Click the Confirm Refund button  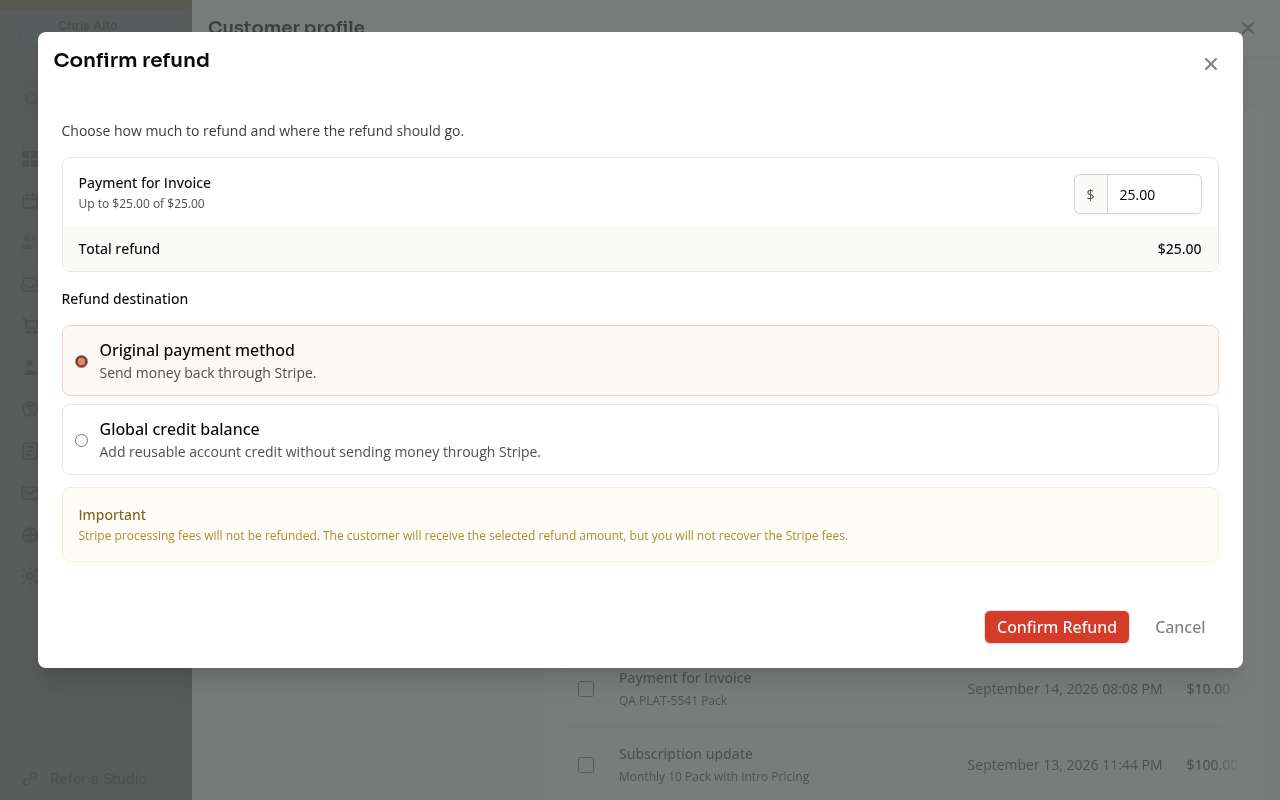click(x=1056, y=627)
